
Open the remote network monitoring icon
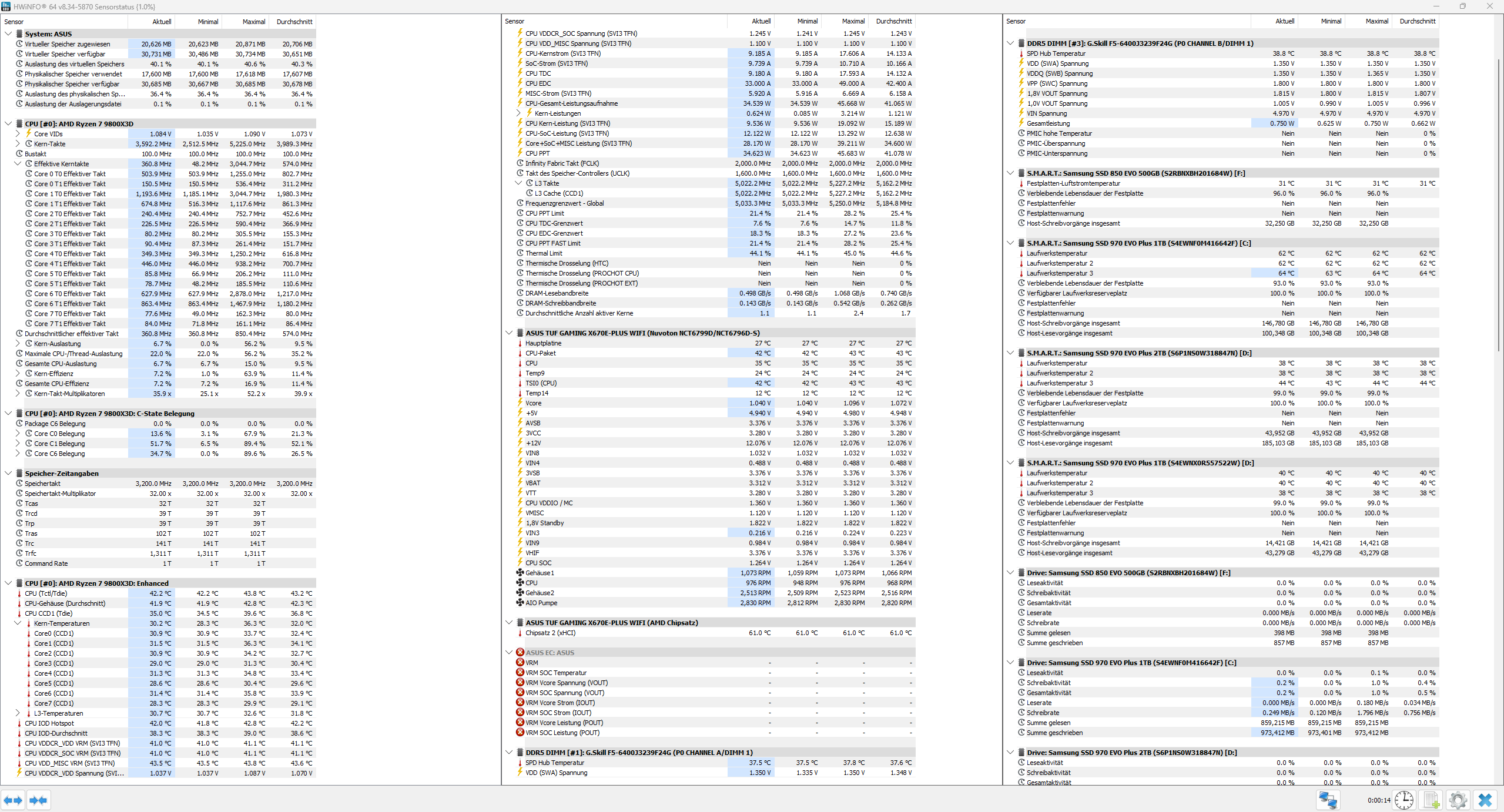tap(1328, 800)
